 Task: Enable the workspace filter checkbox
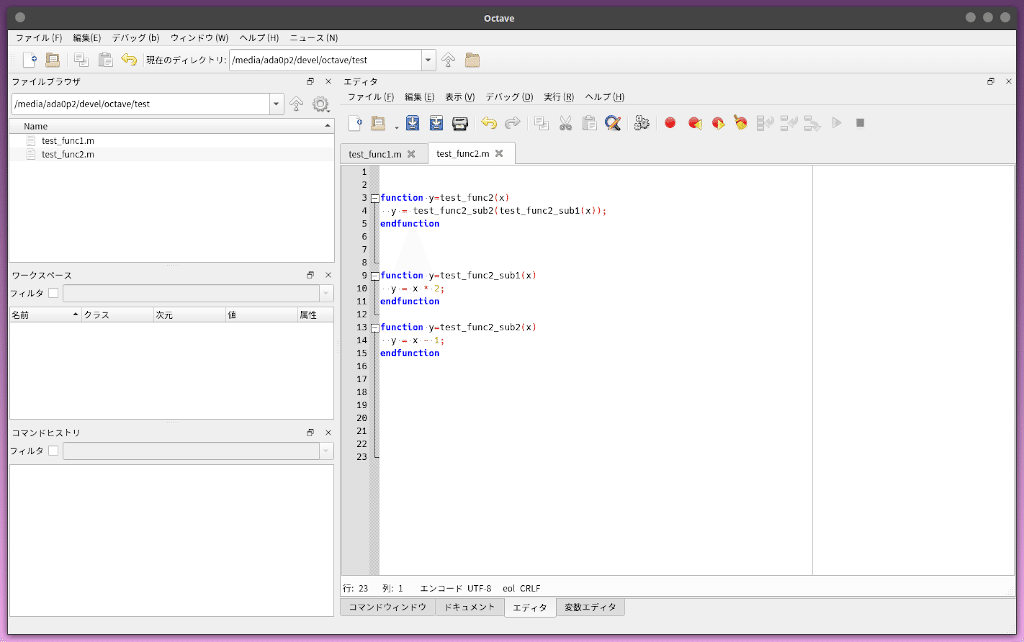click(54, 293)
